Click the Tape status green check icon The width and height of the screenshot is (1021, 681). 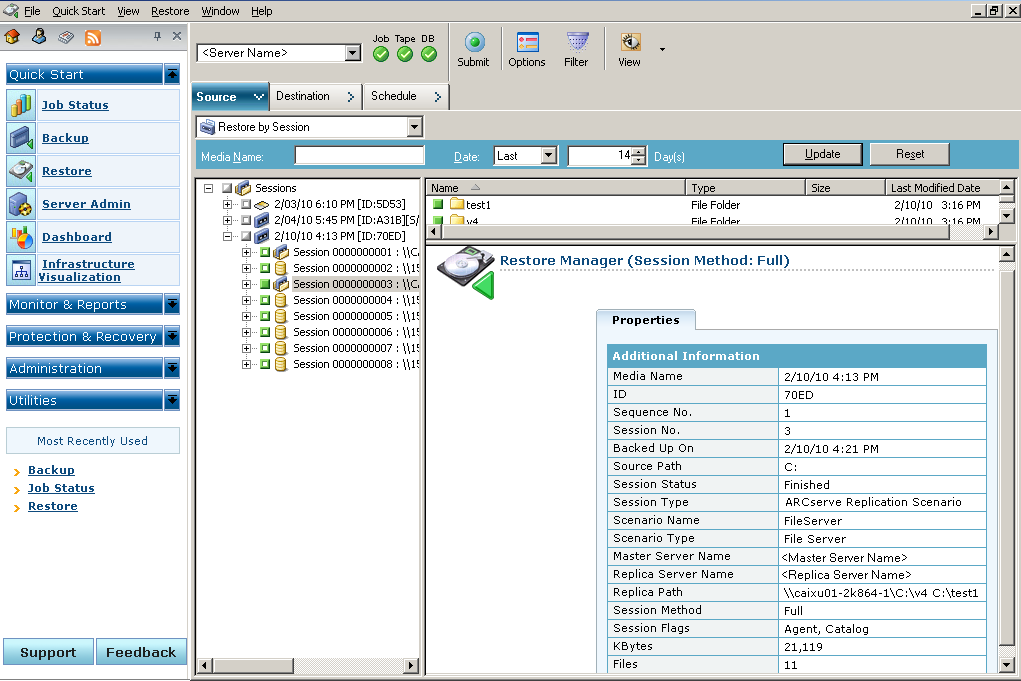(405, 55)
